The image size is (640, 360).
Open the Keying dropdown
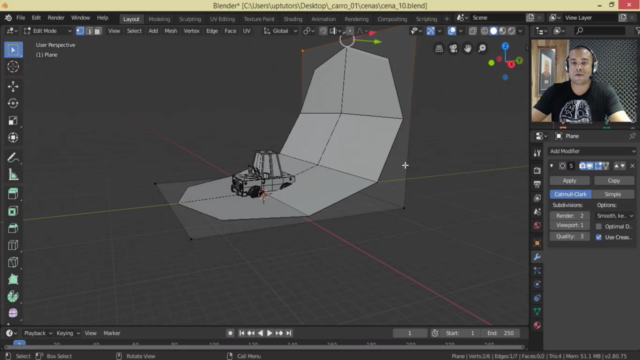(68, 333)
